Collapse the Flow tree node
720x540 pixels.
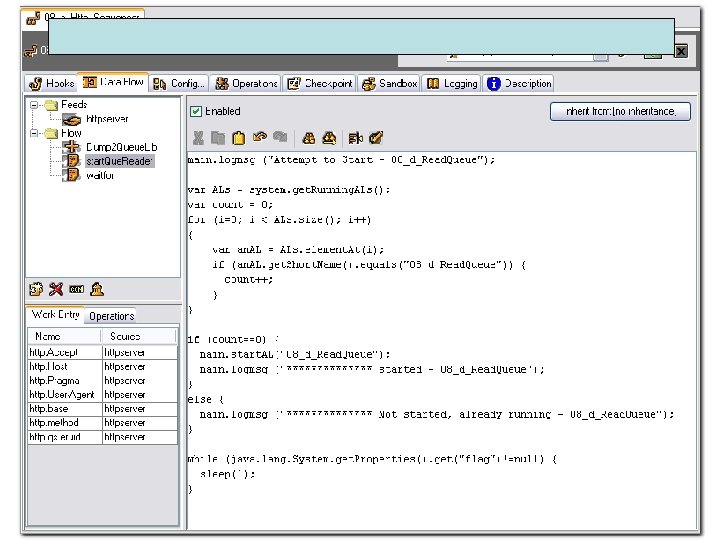(34, 133)
